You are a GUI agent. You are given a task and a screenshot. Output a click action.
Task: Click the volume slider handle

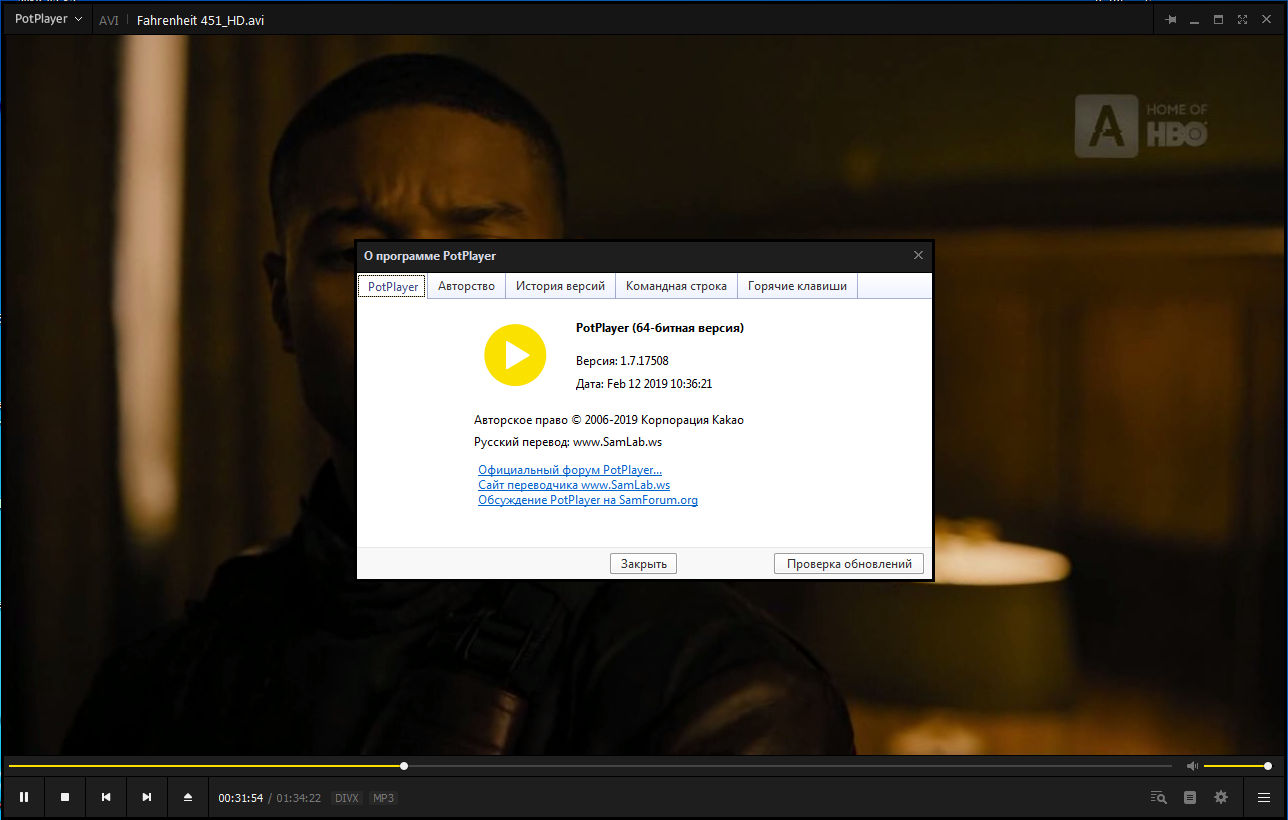pos(1268,766)
